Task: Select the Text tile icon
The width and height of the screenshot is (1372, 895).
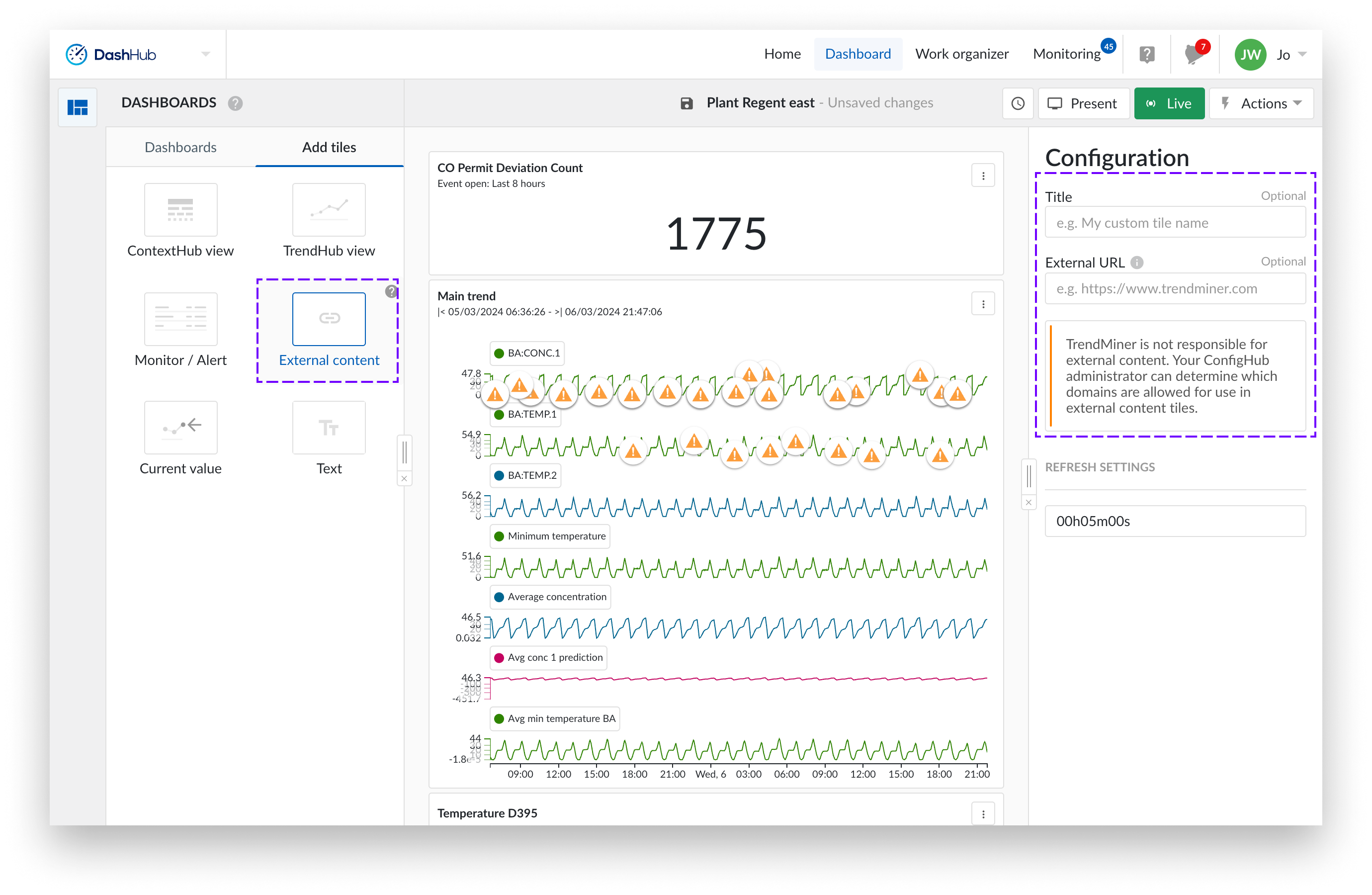Action: [329, 427]
